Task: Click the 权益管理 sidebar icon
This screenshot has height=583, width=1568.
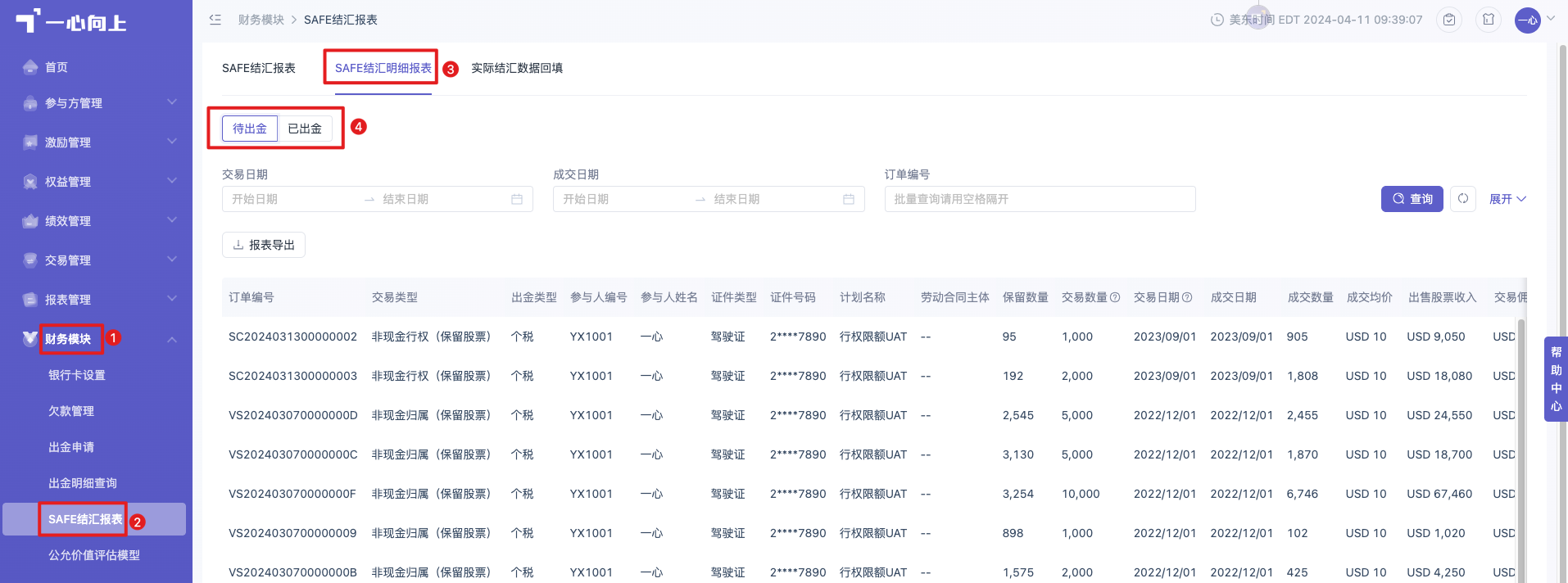Action: pyautogui.click(x=30, y=182)
